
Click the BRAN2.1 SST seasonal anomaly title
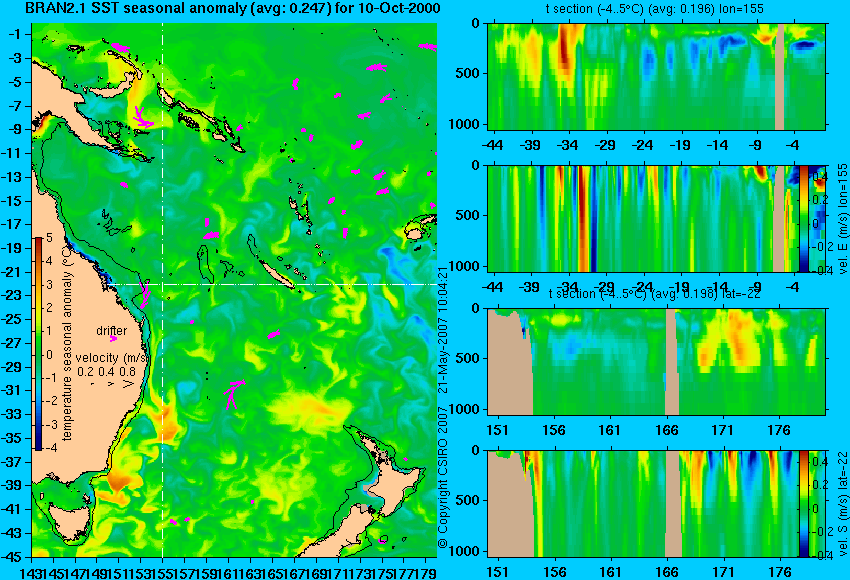click(232, 8)
